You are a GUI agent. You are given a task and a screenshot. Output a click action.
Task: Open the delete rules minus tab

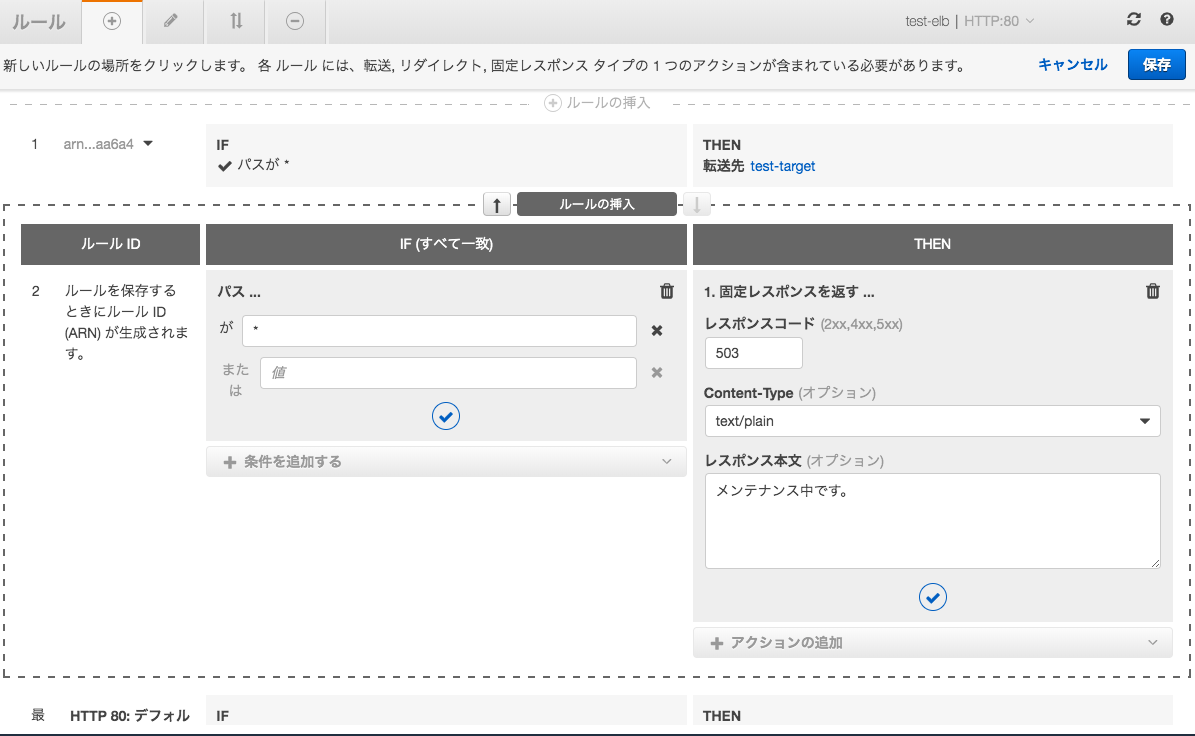tap(295, 21)
